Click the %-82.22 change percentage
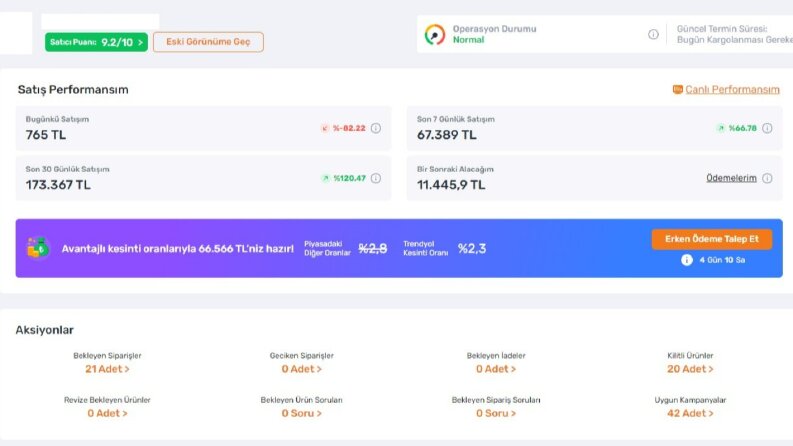The height and width of the screenshot is (446, 793). [349, 128]
